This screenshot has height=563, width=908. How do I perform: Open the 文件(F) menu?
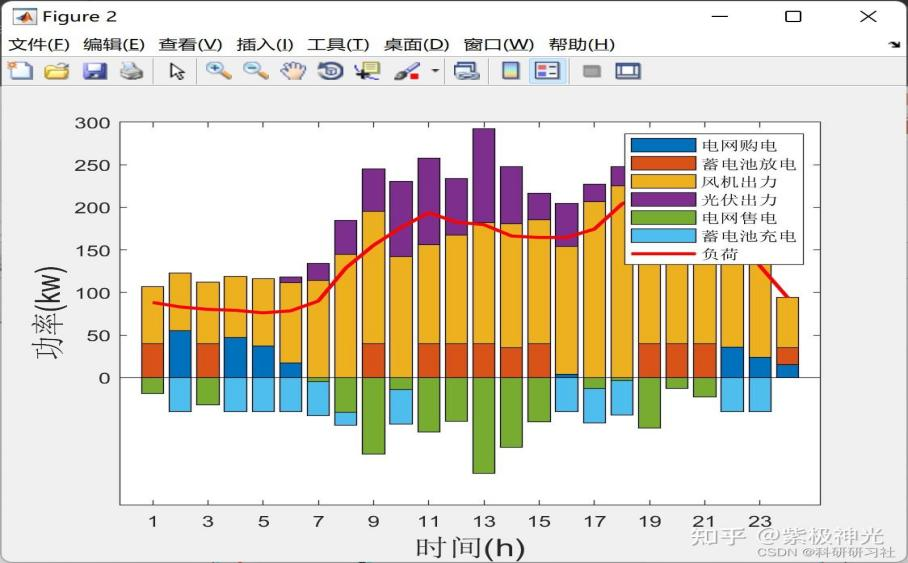pyautogui.click(x=39, y=44)
